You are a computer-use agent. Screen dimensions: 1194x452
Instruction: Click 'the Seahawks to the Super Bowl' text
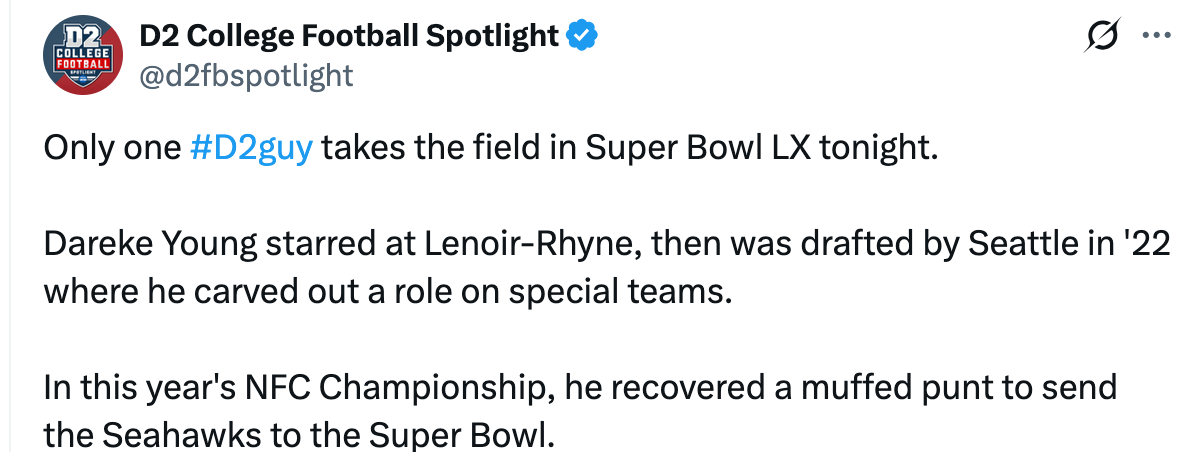(x=298, y=435)
